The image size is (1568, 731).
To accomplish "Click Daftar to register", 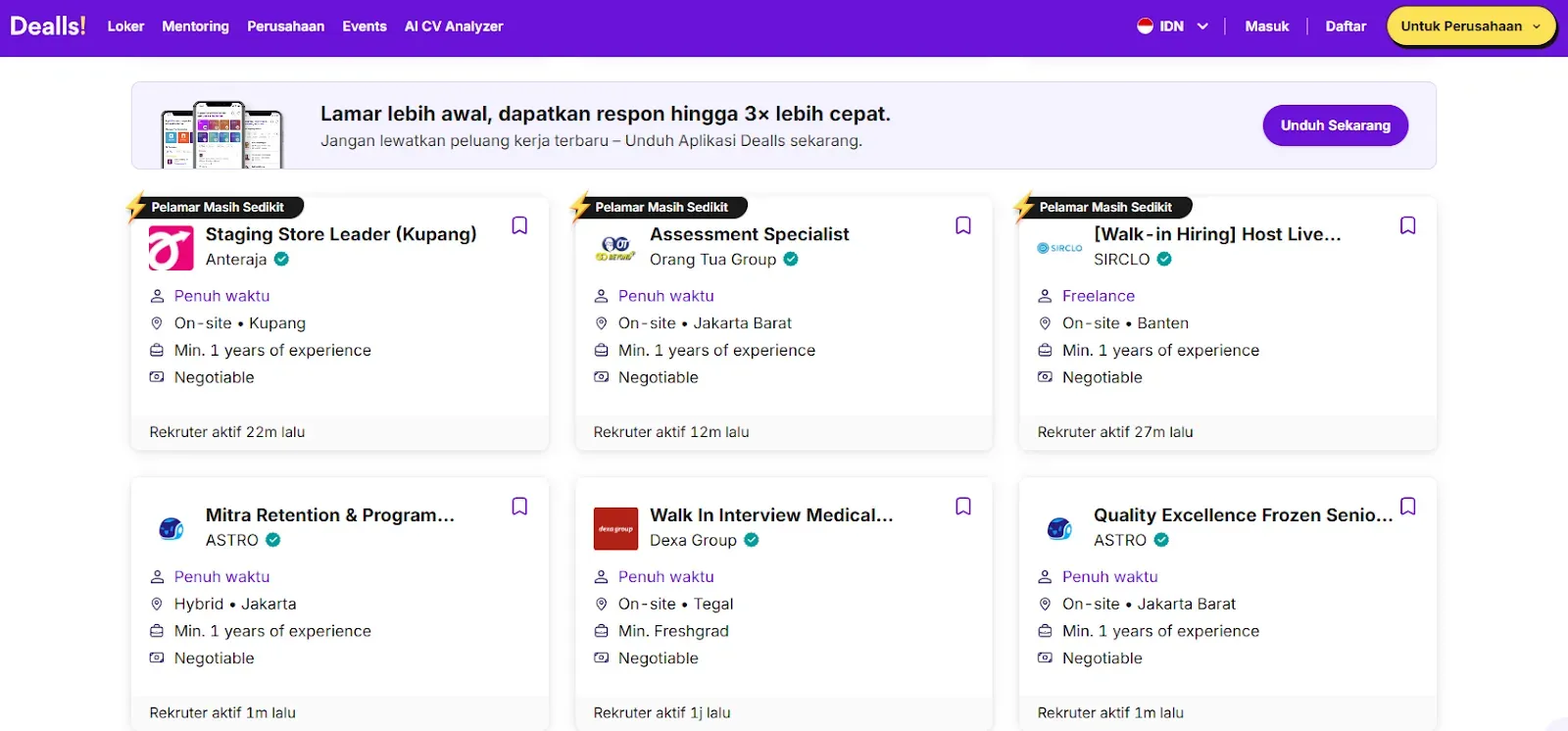I will [1346, 26].
